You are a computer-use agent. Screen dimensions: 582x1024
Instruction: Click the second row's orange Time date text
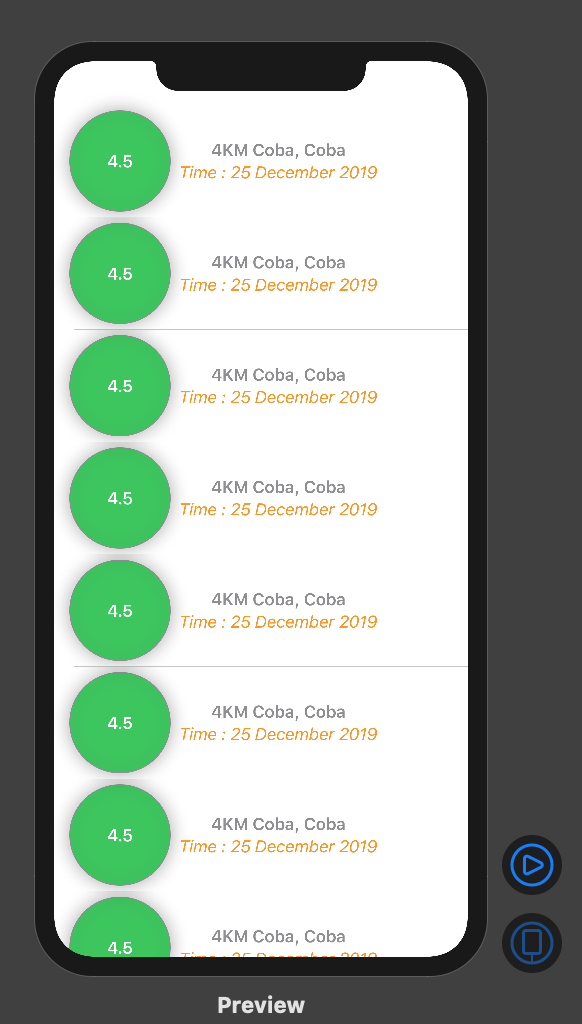click(x=279, y=285)
